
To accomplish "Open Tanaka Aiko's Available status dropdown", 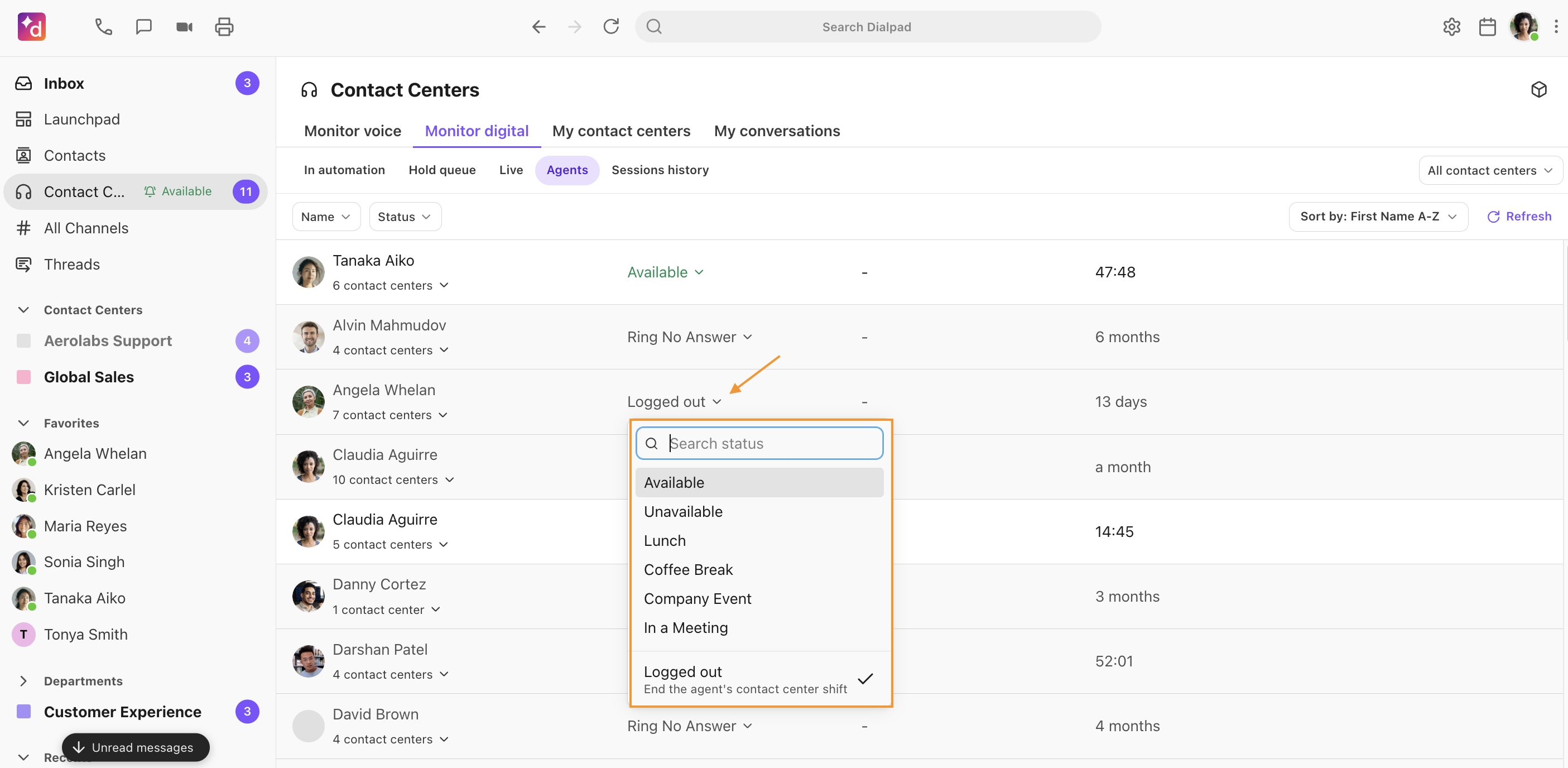I will 665,272.
